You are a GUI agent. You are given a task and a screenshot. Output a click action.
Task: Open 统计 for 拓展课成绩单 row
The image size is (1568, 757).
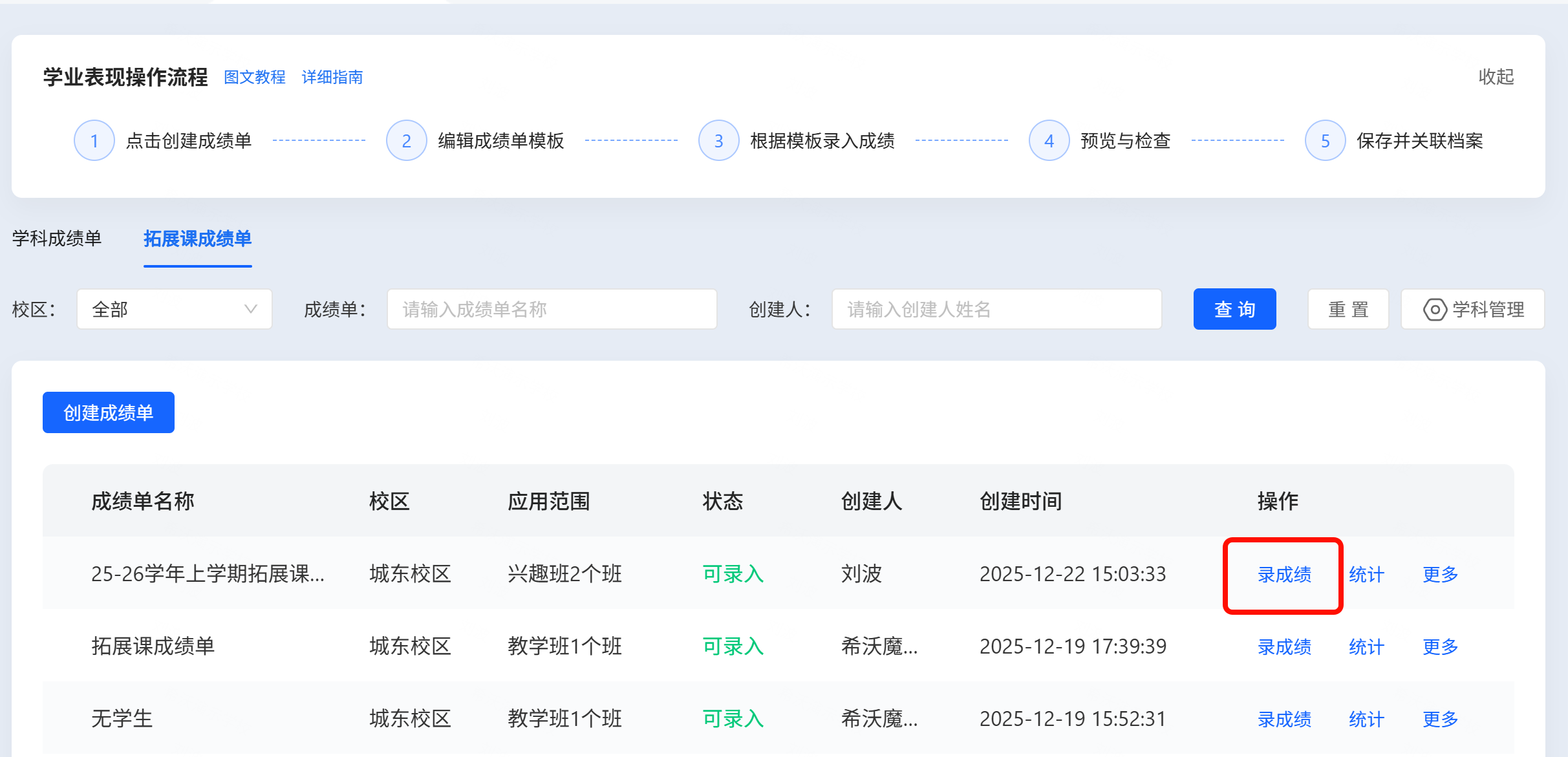point(1366,646)
